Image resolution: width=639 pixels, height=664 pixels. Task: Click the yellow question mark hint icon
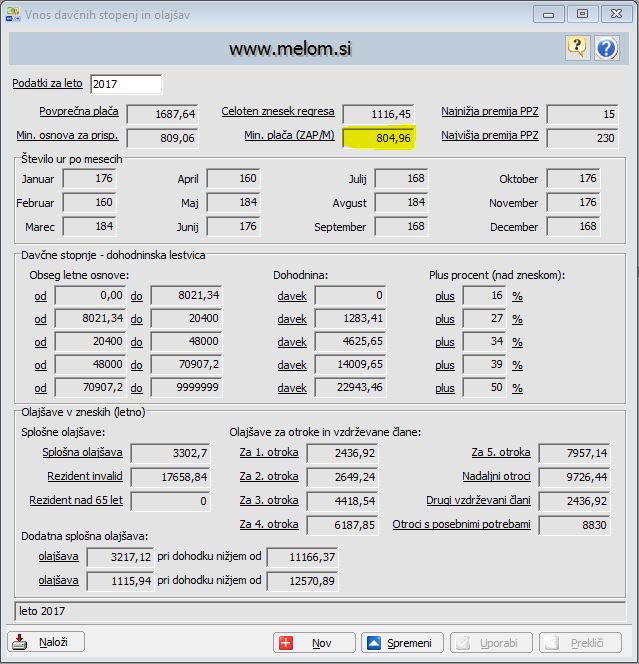pos(577,47)
